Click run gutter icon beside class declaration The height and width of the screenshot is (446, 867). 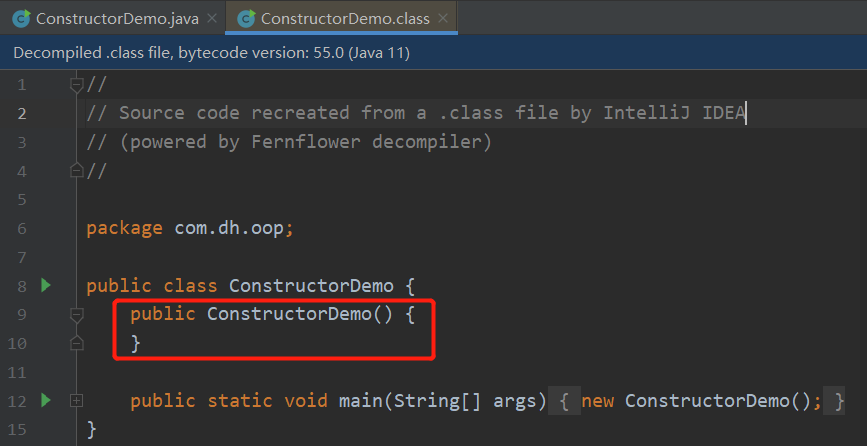45,286
